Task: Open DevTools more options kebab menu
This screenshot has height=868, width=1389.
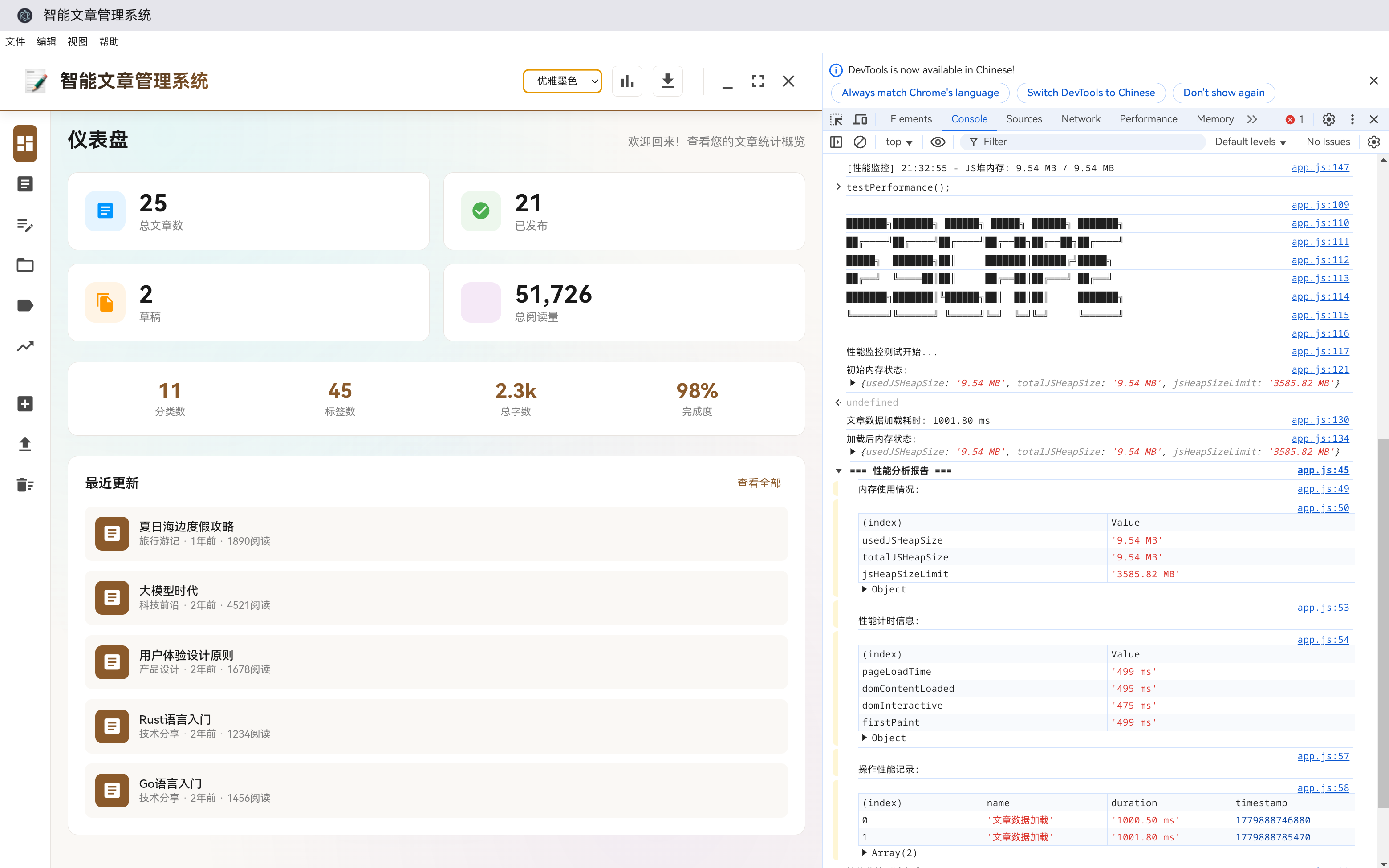Action: coord(1352,119)
